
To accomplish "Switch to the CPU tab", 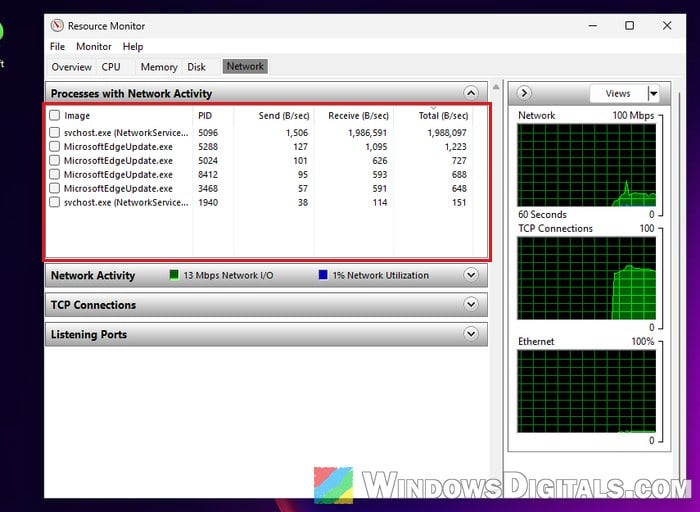I will (x=111, y=67).
